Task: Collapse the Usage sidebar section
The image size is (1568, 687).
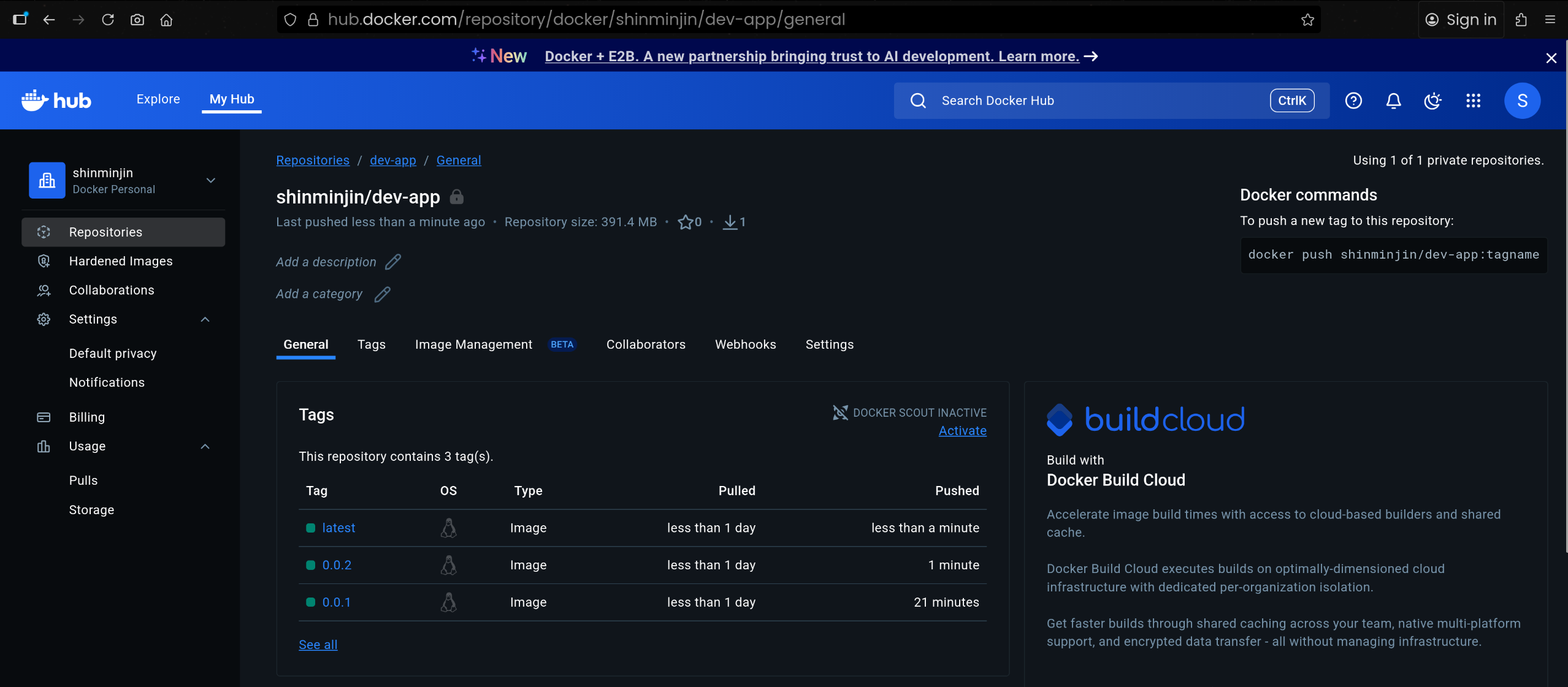Action: point(205,446)
